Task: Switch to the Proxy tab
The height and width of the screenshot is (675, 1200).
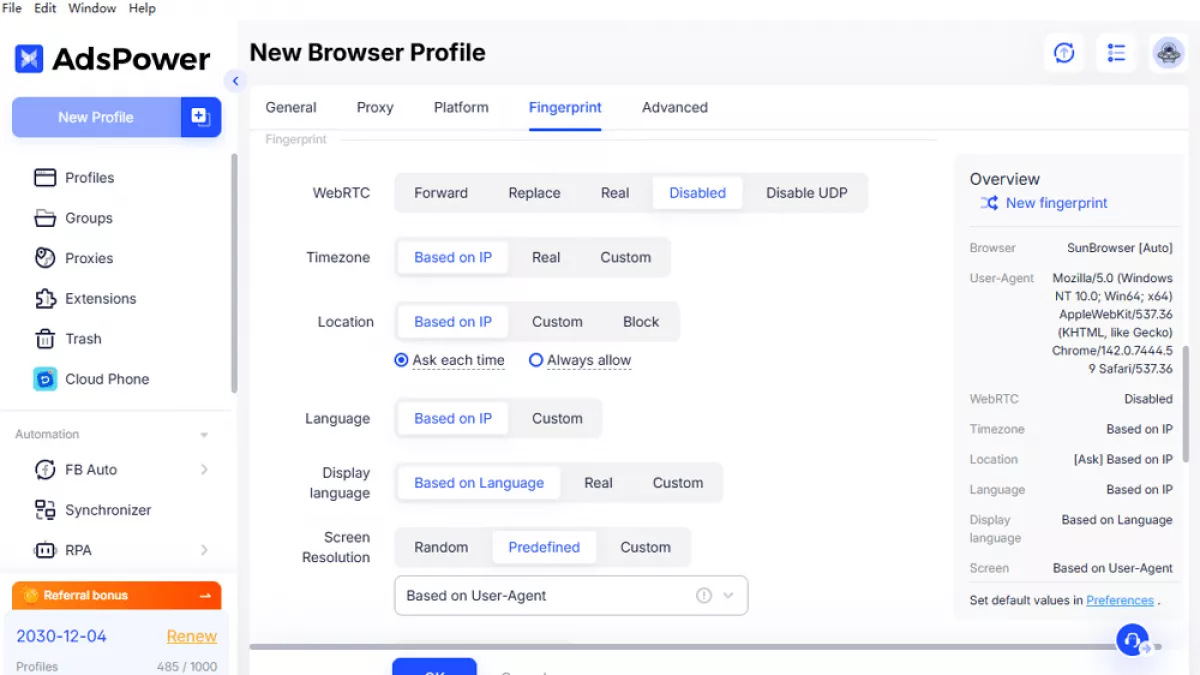Action: pos(375,108)
